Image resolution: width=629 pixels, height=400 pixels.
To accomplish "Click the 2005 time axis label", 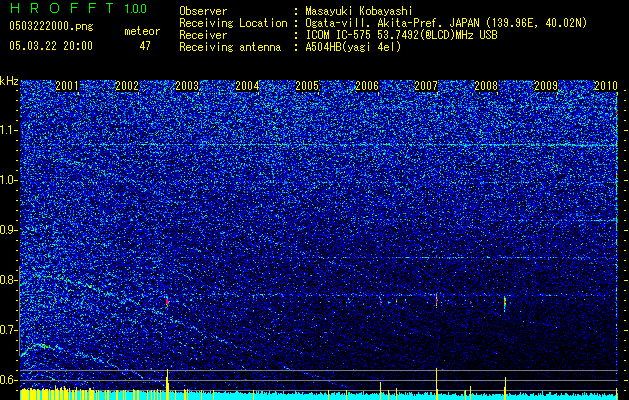I will pos(307,85).
